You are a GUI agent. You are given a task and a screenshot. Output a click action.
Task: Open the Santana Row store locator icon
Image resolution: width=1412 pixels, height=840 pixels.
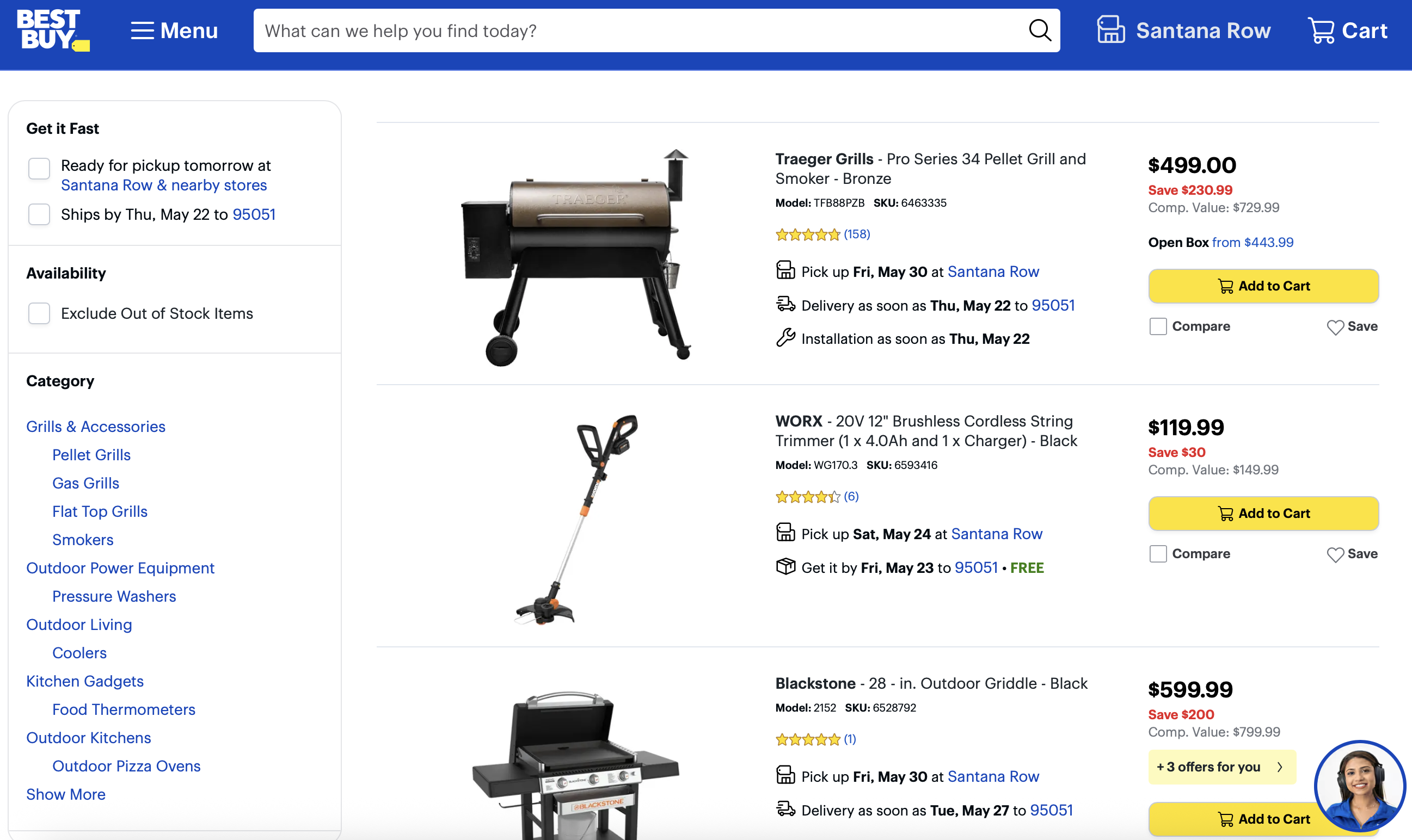pos(1111,30)
